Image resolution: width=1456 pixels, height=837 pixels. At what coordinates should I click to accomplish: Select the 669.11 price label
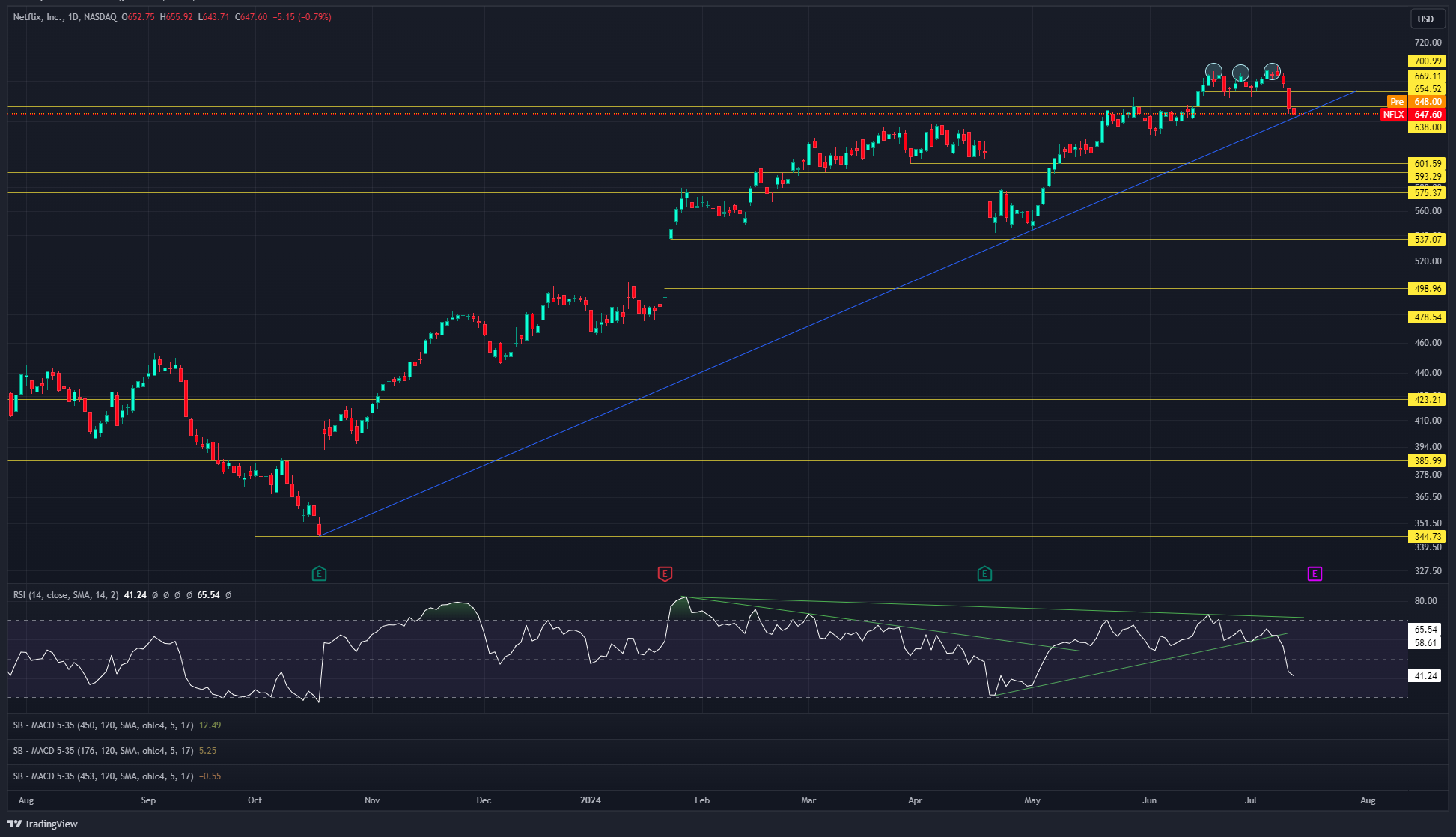(1428, 76)
